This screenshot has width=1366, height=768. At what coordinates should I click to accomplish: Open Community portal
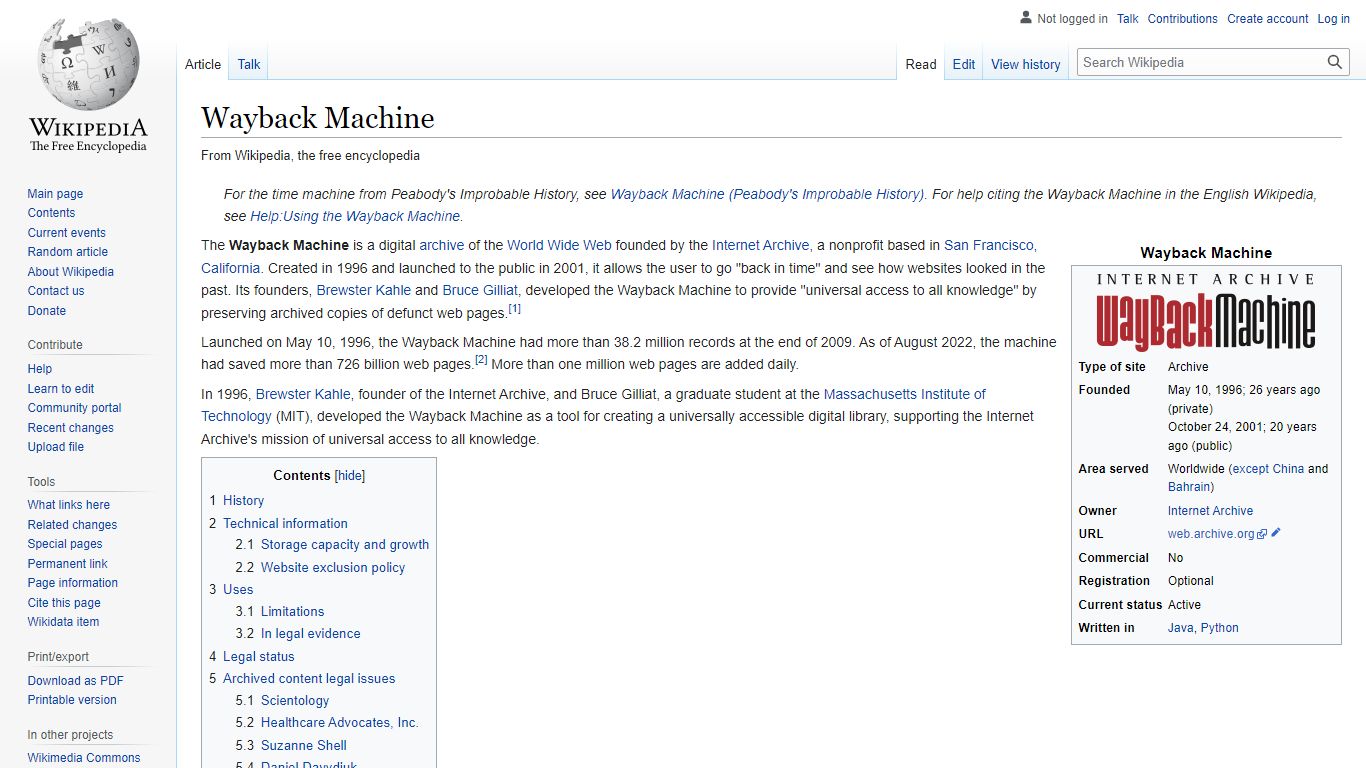pyautogui.click(x=74, y=408)
